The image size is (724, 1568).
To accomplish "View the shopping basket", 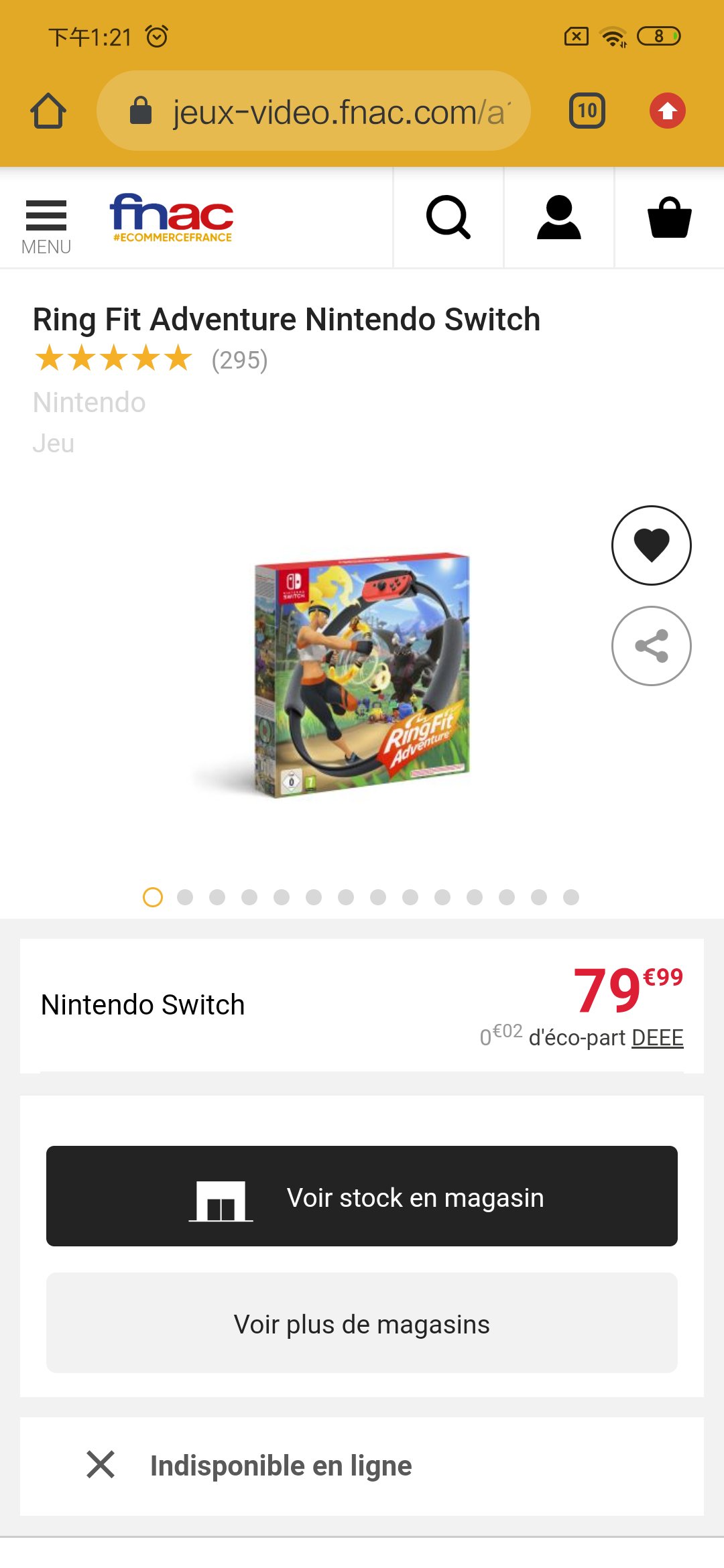I will 669,217.
